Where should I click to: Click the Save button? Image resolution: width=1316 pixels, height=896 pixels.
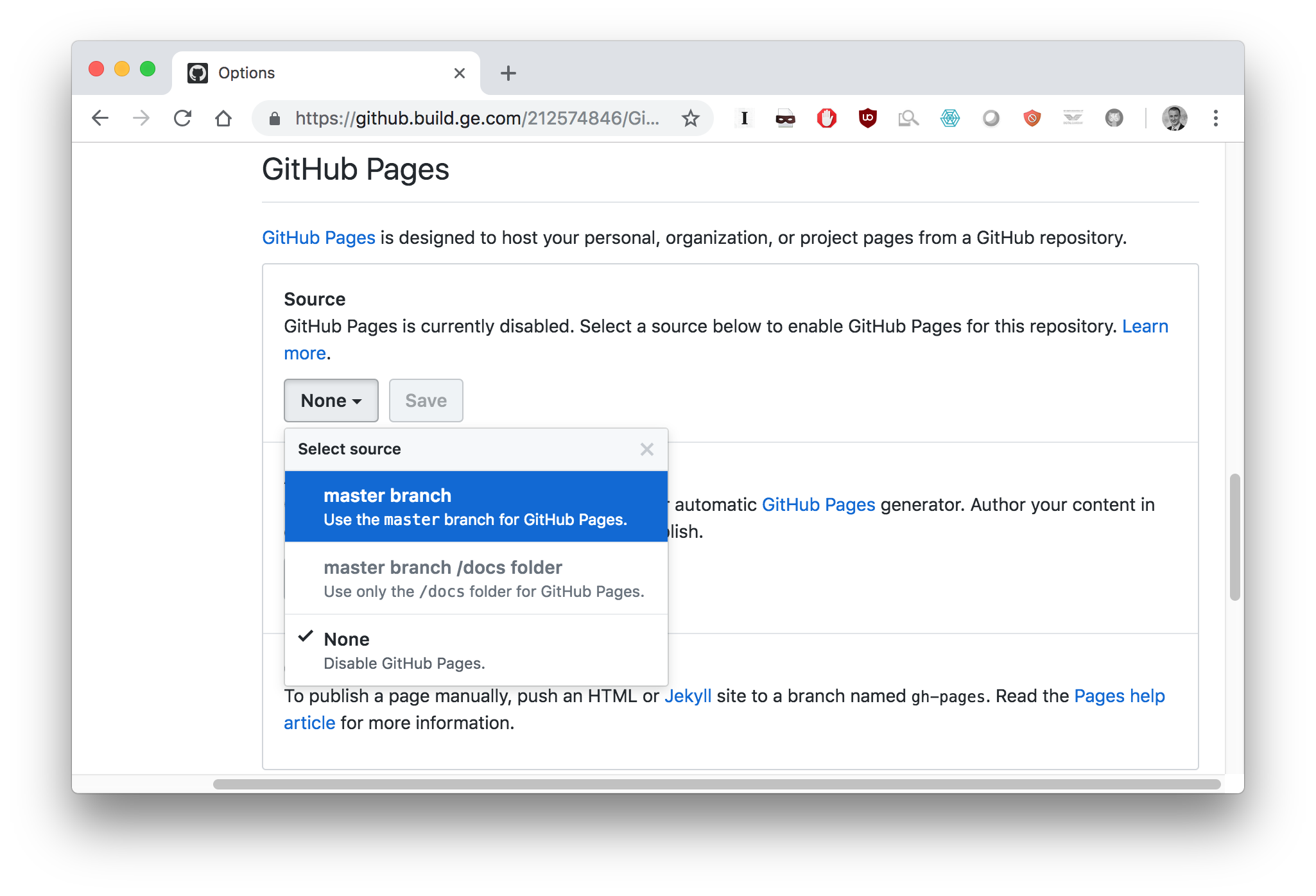[426, 401]
